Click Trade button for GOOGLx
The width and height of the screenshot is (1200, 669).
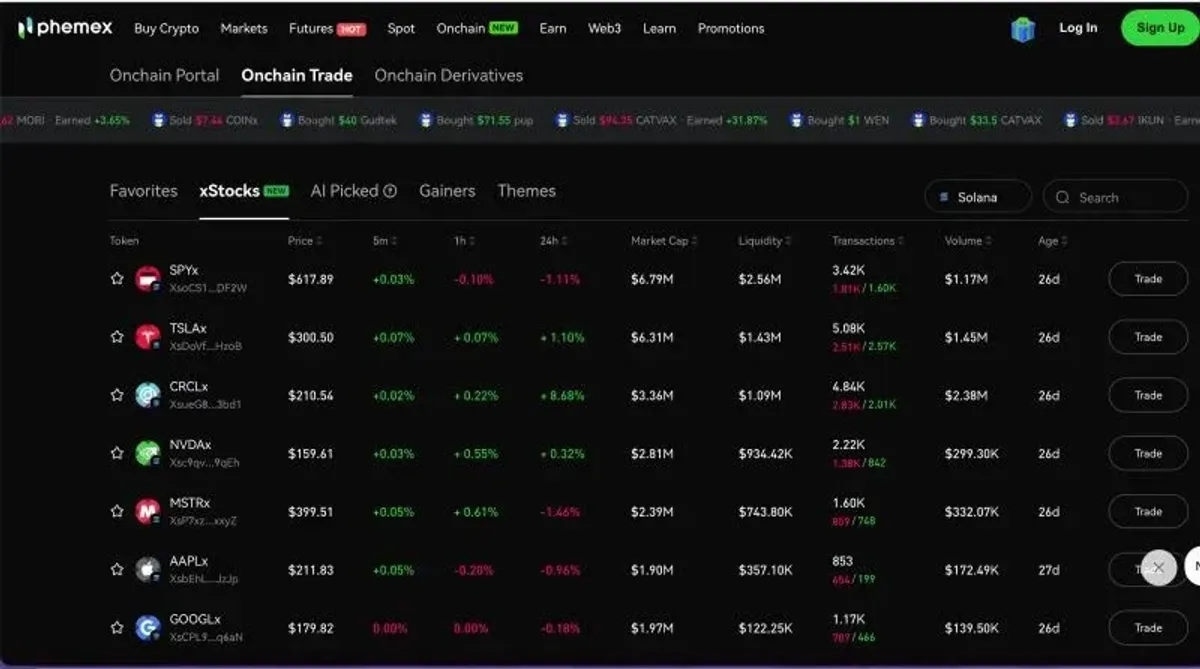(1148, 628)
